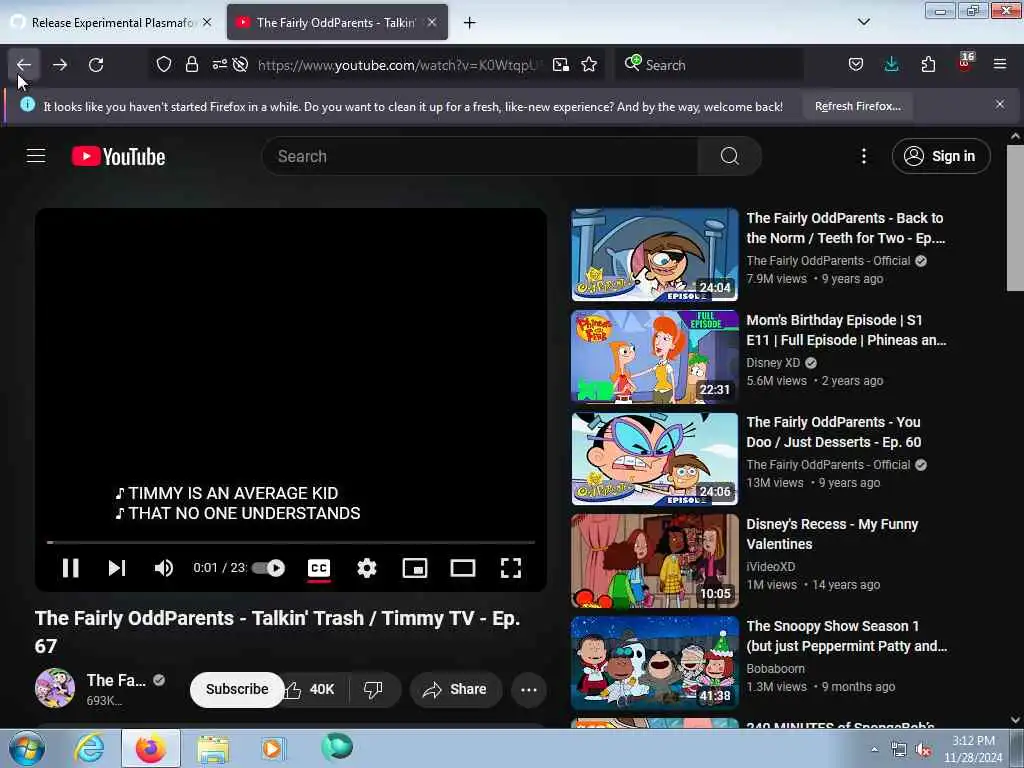Screen dimensions: 1024x768
Task: Open a new browser tab
Action: pos(470,23)
